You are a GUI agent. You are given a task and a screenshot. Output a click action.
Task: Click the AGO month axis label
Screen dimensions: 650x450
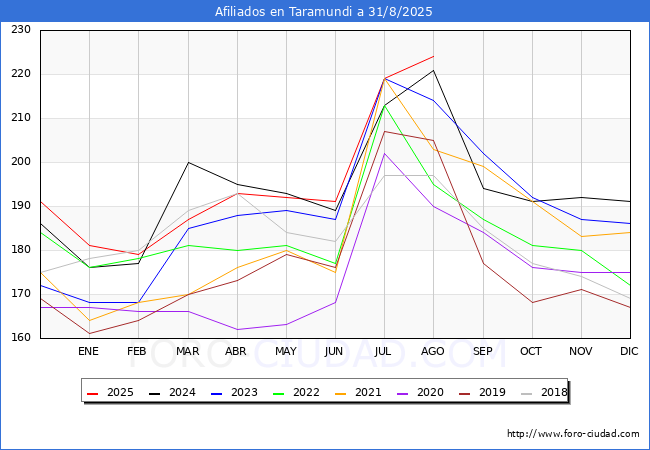pyautogui.click(x=433, y=351)
